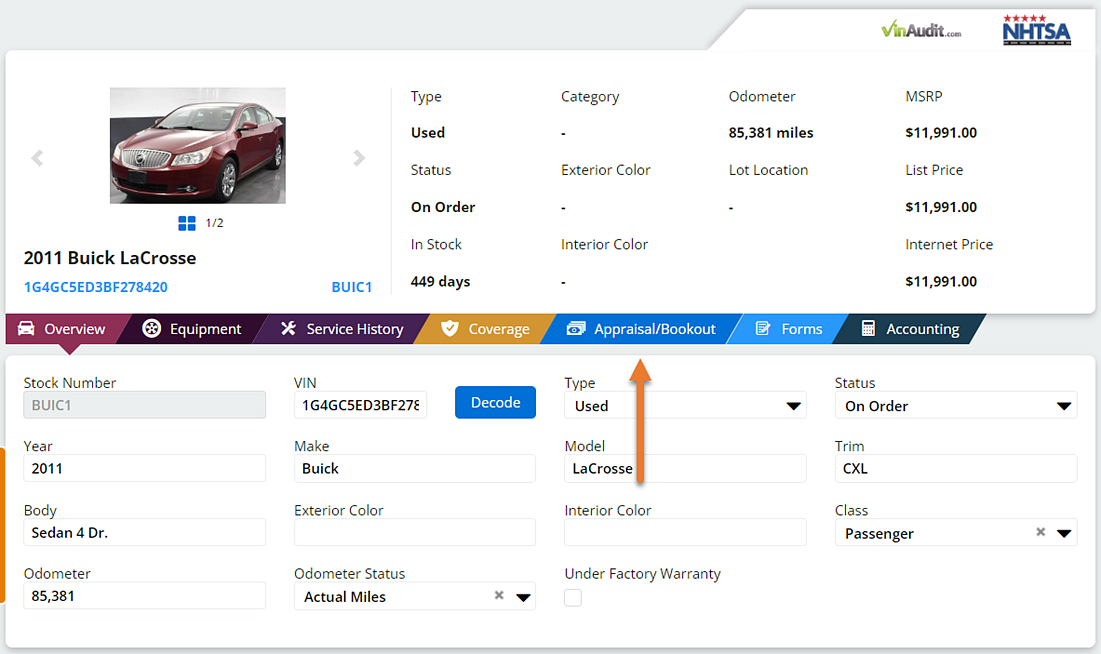Open Appraisal/Bookout via its card icon
1101x654 pixels.
pos(576,328)
